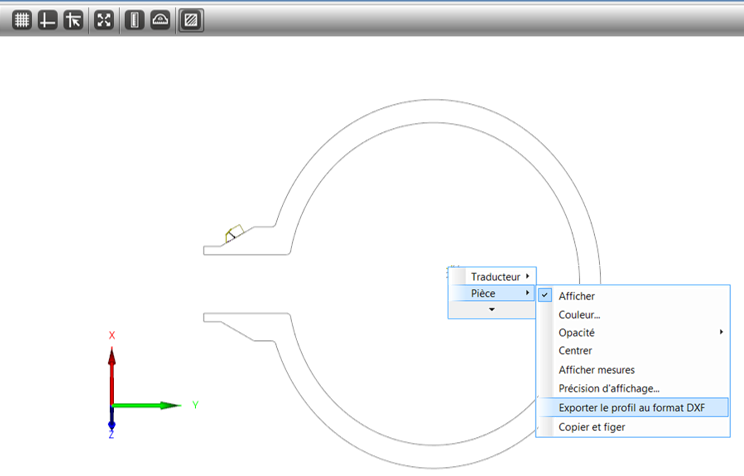Screen dimensions: 744x476
Task: Toggle the hatched section fill icon
Action: [191, 20]
